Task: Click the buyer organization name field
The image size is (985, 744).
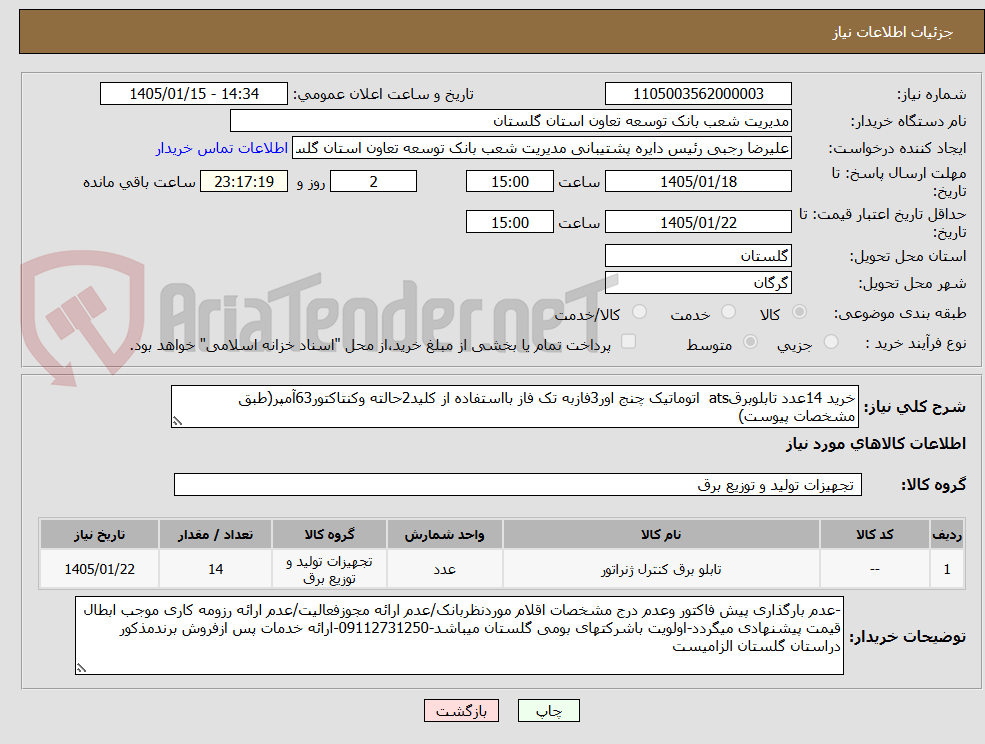Action: (x=511, y=121)
